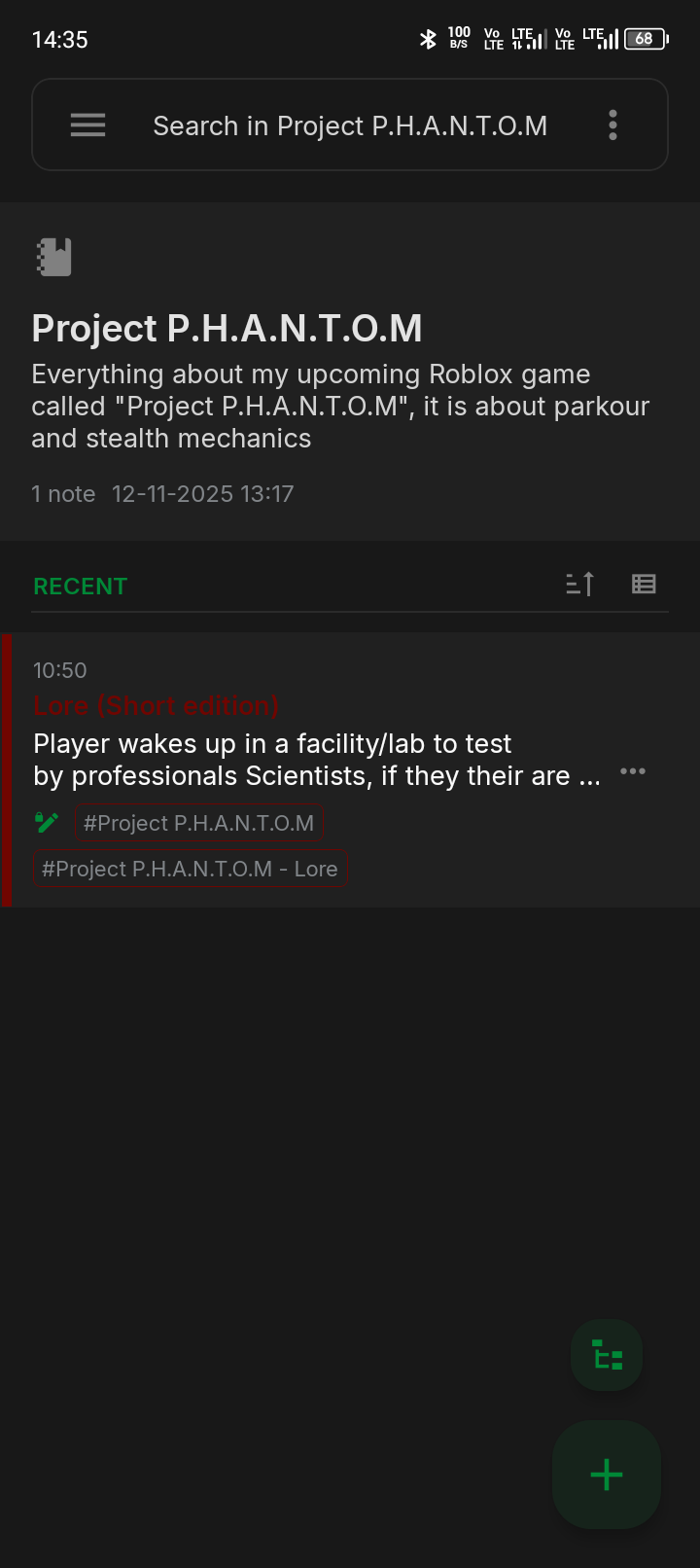Tap the red color strip on note card
The height and width of the screenshot is (1568, 700).
point(6,769)
